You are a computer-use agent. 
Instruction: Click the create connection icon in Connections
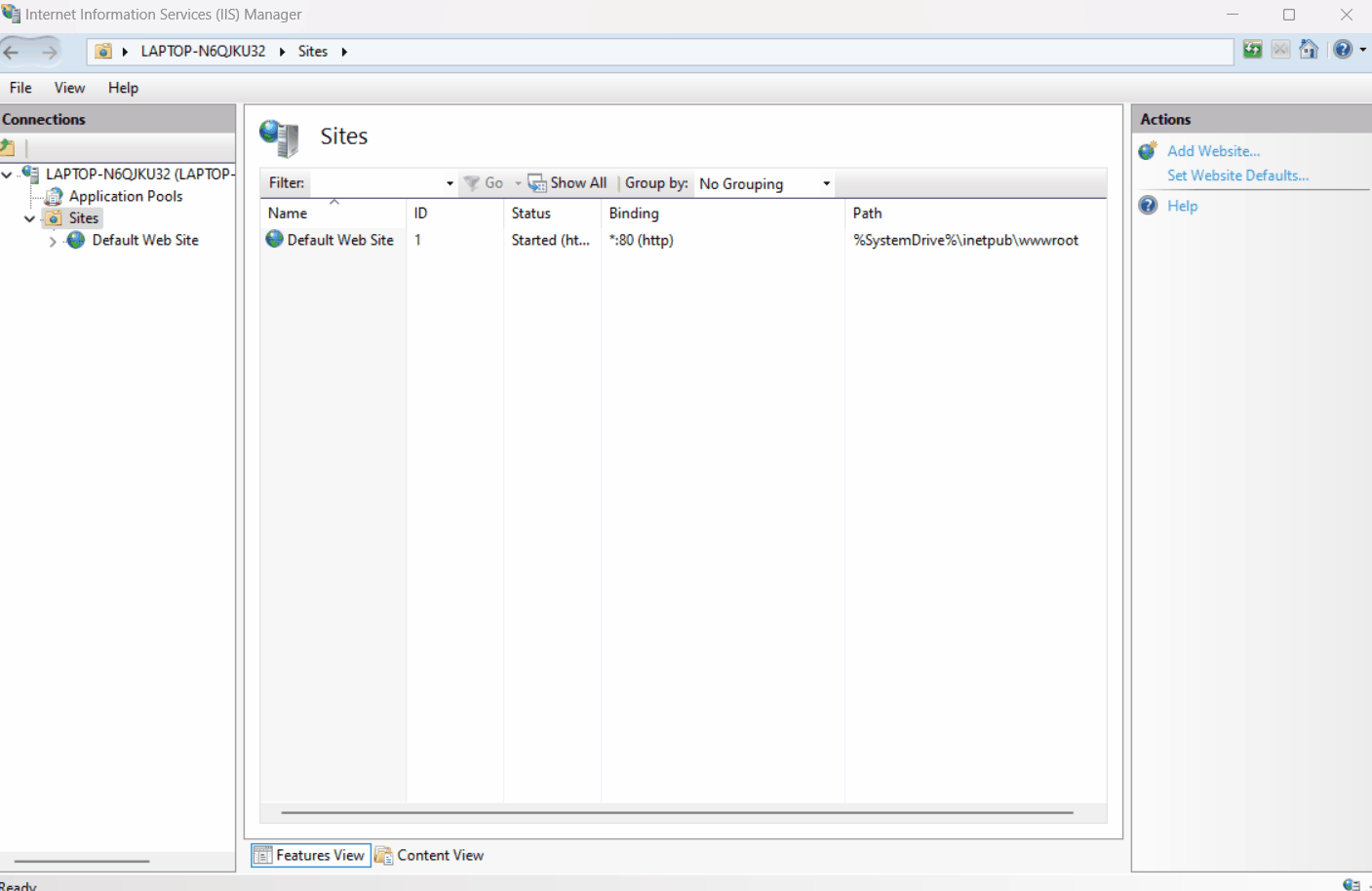[9, 148]
